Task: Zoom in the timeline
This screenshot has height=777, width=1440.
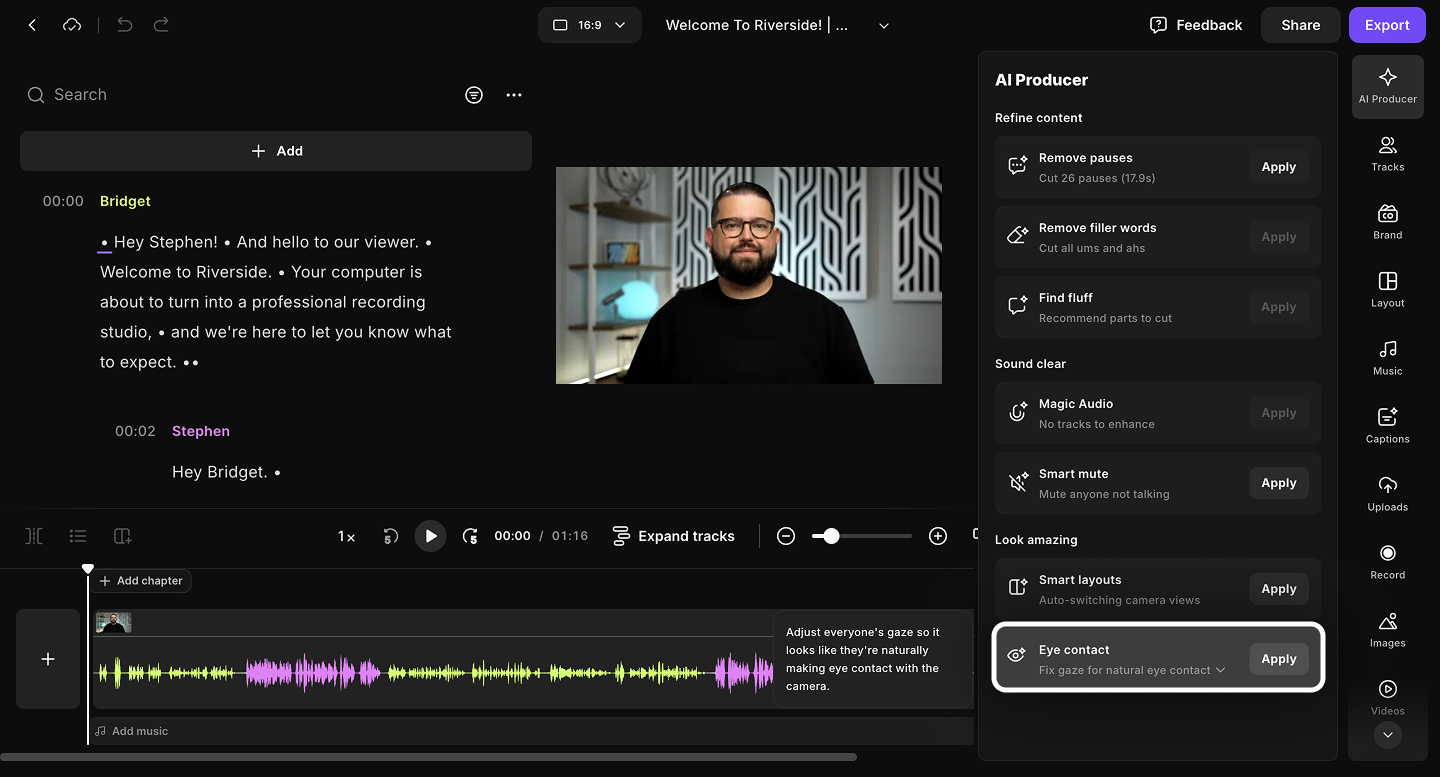Action: pos(938,536)
